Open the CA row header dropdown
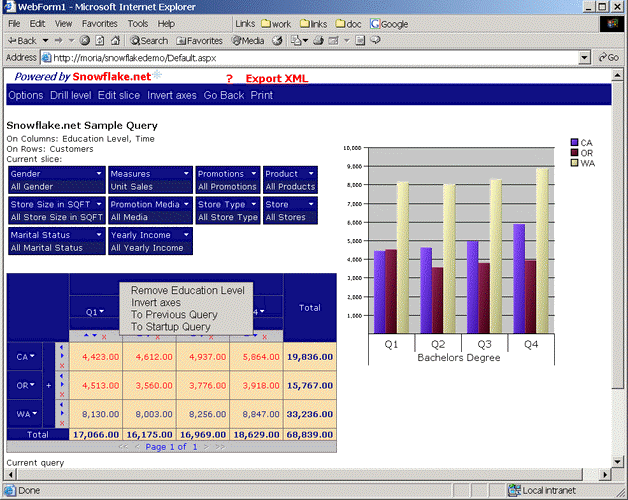Screen dimensions: 628x500 32,356
